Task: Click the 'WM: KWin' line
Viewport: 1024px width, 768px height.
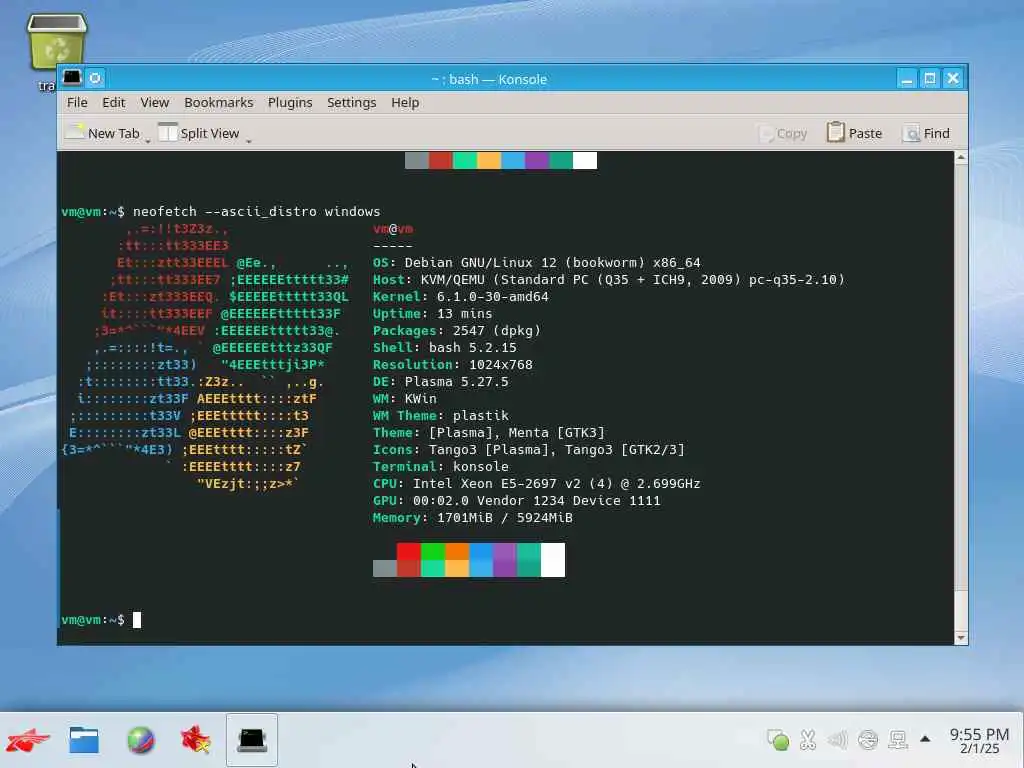Action: (x=404, y=398)
